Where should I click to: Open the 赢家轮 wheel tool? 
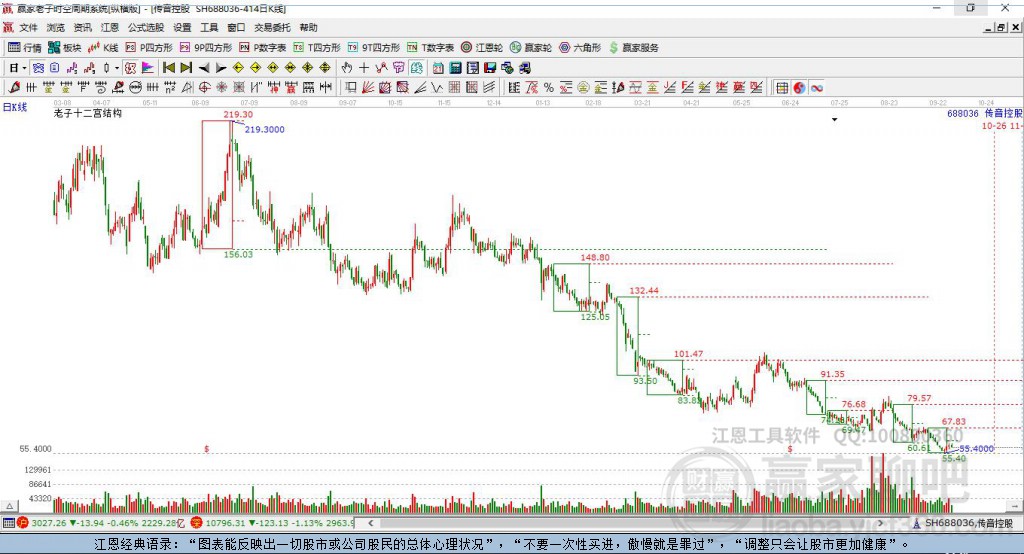pos(531,48)
